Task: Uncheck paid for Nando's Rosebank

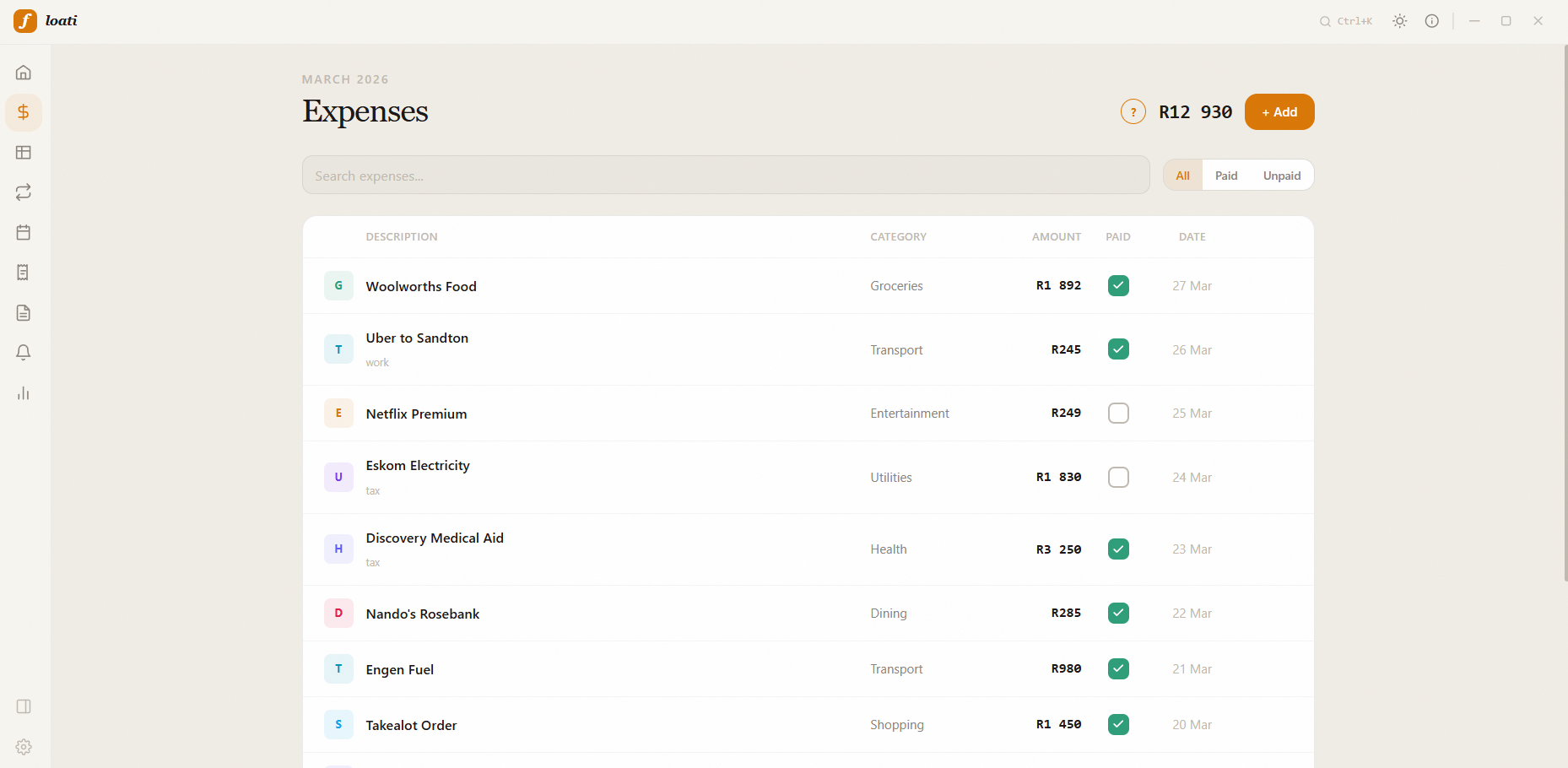Action: pyautogui.click(x=1118, y=613)
